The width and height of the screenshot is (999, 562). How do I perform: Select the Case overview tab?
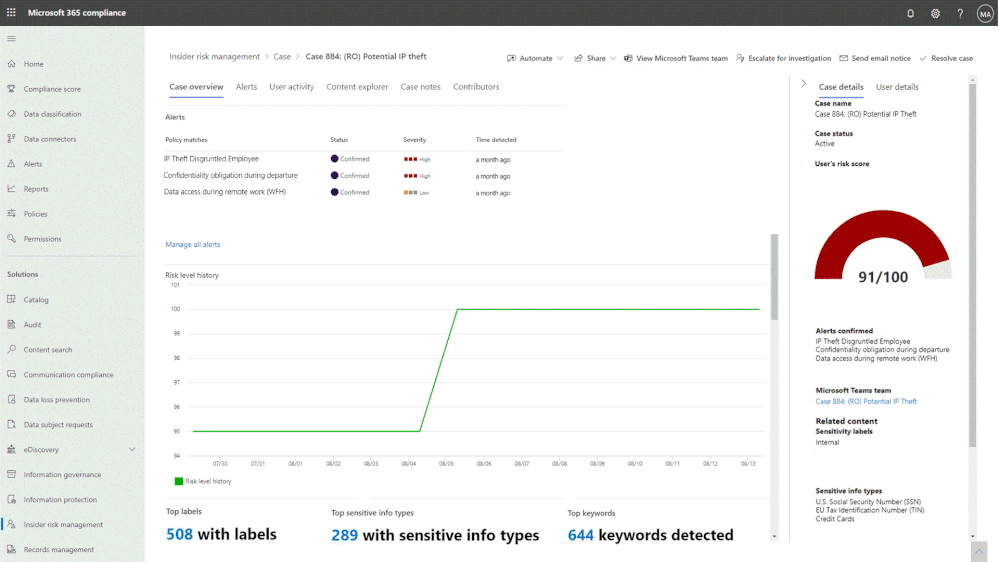pyautogui.click(x=196, y=87)
